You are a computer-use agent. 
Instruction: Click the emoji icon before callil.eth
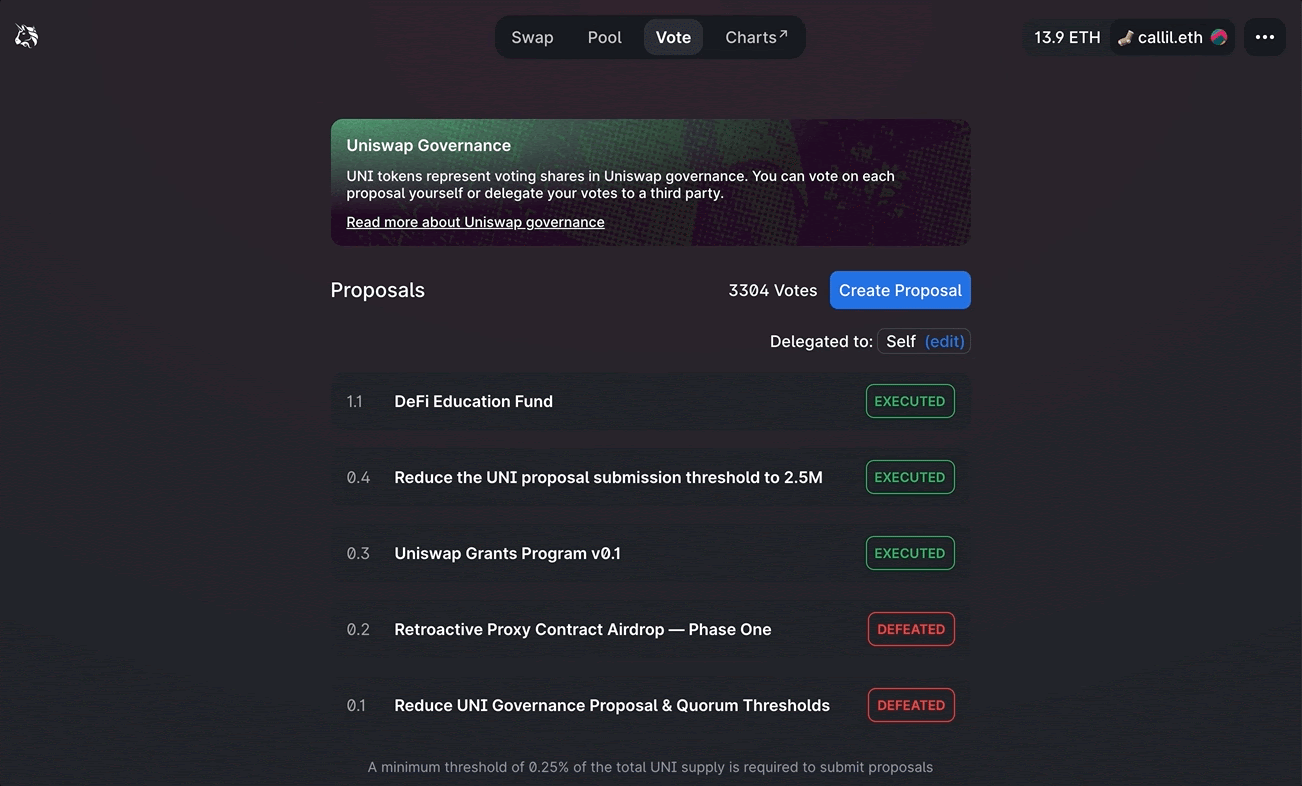point(1125,38)
